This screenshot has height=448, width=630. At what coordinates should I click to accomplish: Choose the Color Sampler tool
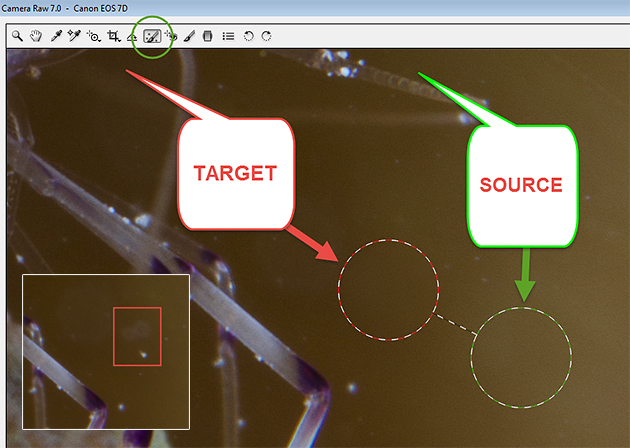(x=74, y=36)
